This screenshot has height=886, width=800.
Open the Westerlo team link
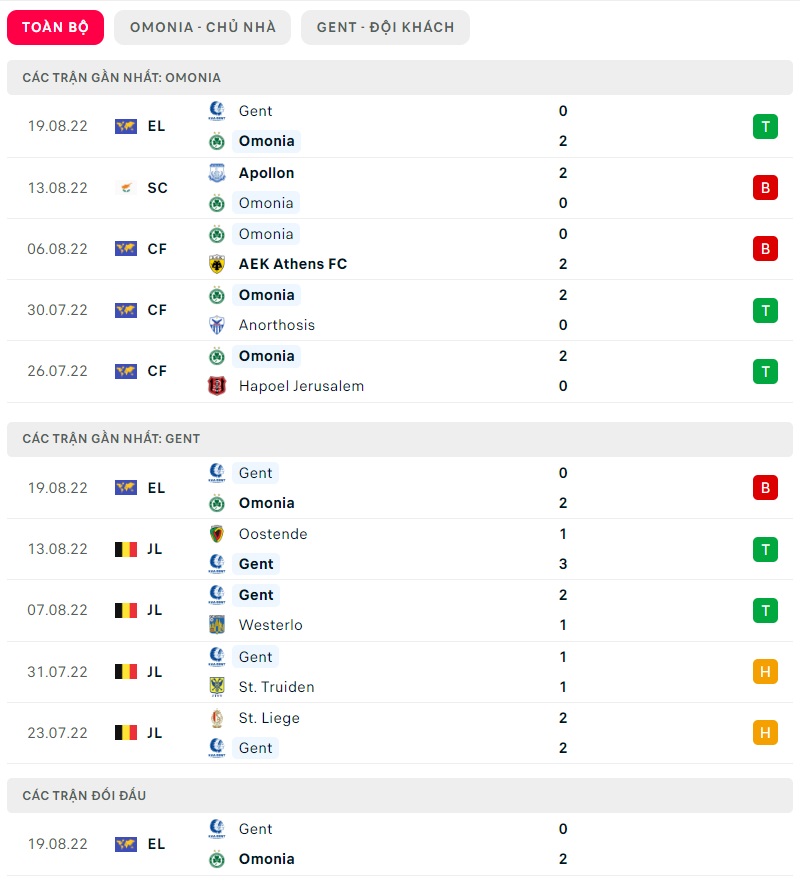tap(270, 625)
